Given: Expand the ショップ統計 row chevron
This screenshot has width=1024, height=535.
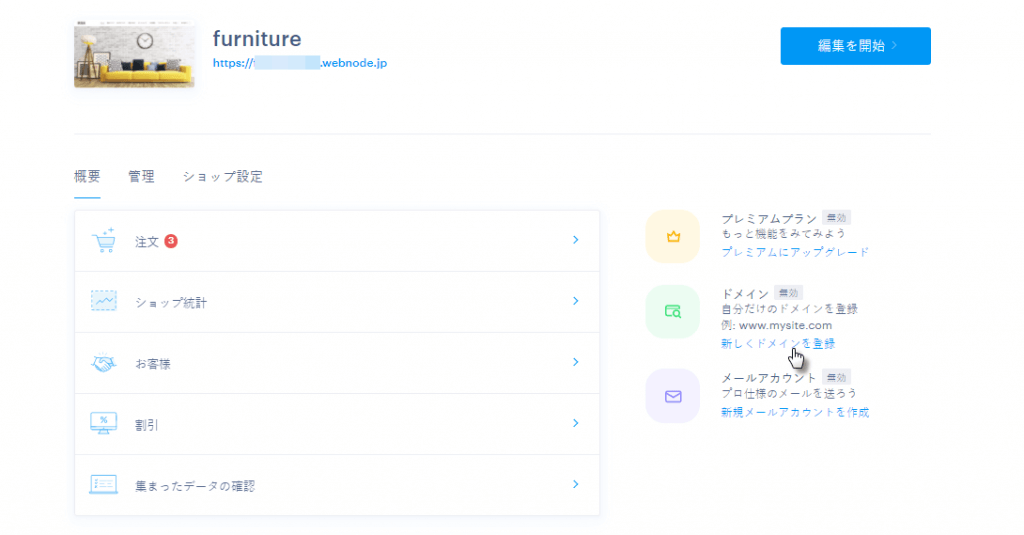Looking at the screenshot, I should (x=575, y=301).
